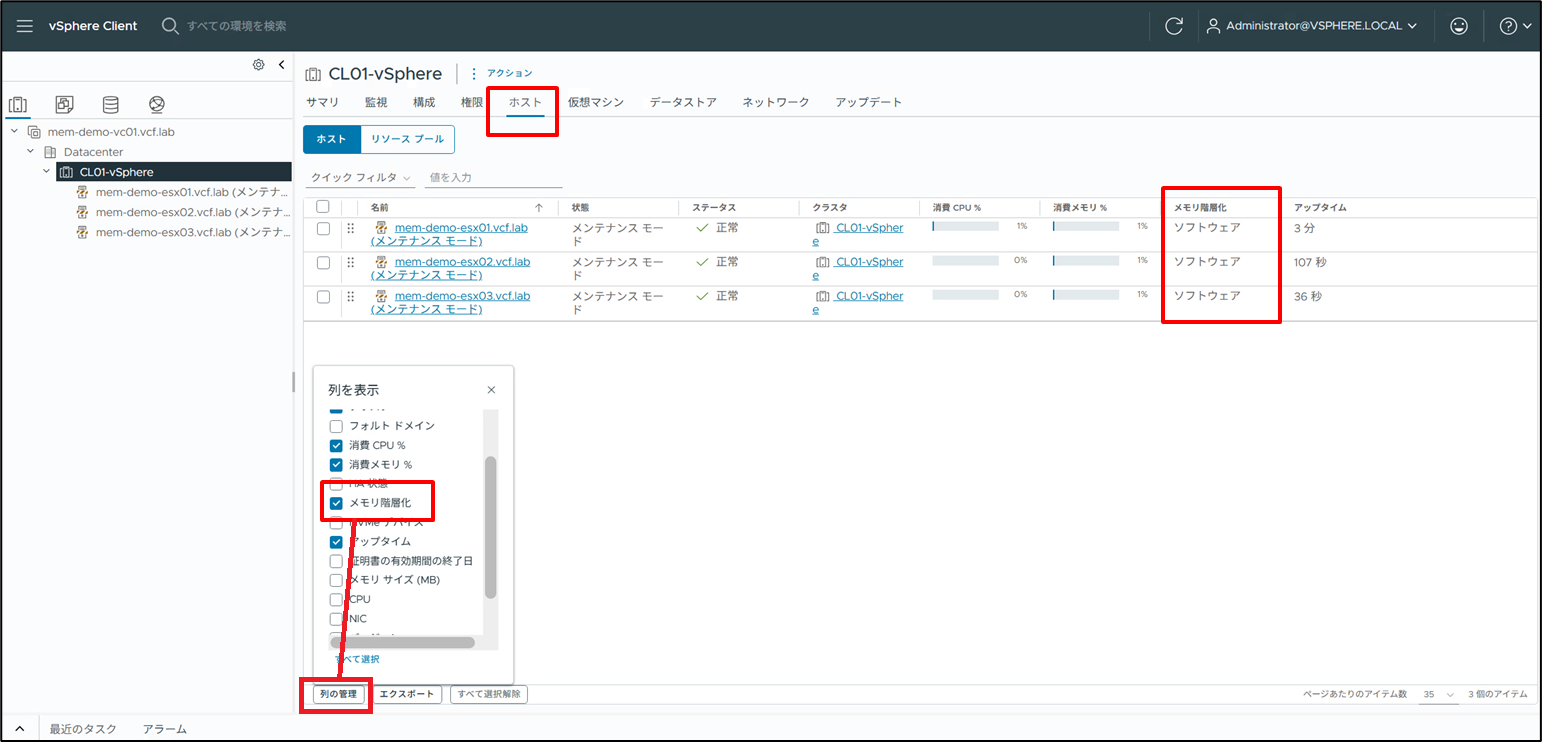Uncheck the メモリ階層化 column checkbox

[337, 503]
